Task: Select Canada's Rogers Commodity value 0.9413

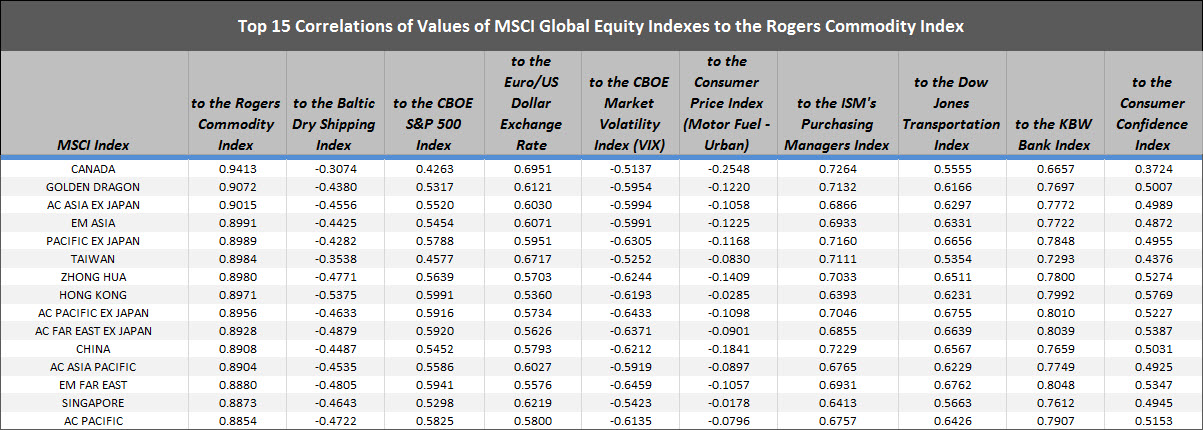Action: tap(237, 170)
